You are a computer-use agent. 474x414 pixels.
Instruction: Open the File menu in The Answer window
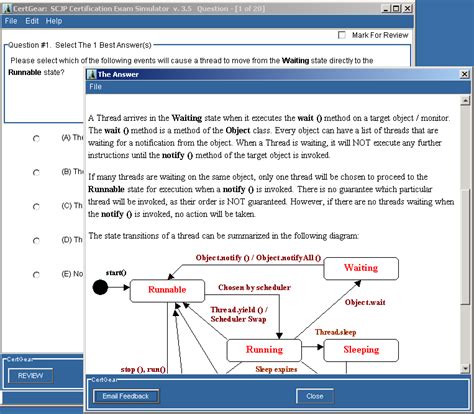pyautogui.click(x=95, y=87)
